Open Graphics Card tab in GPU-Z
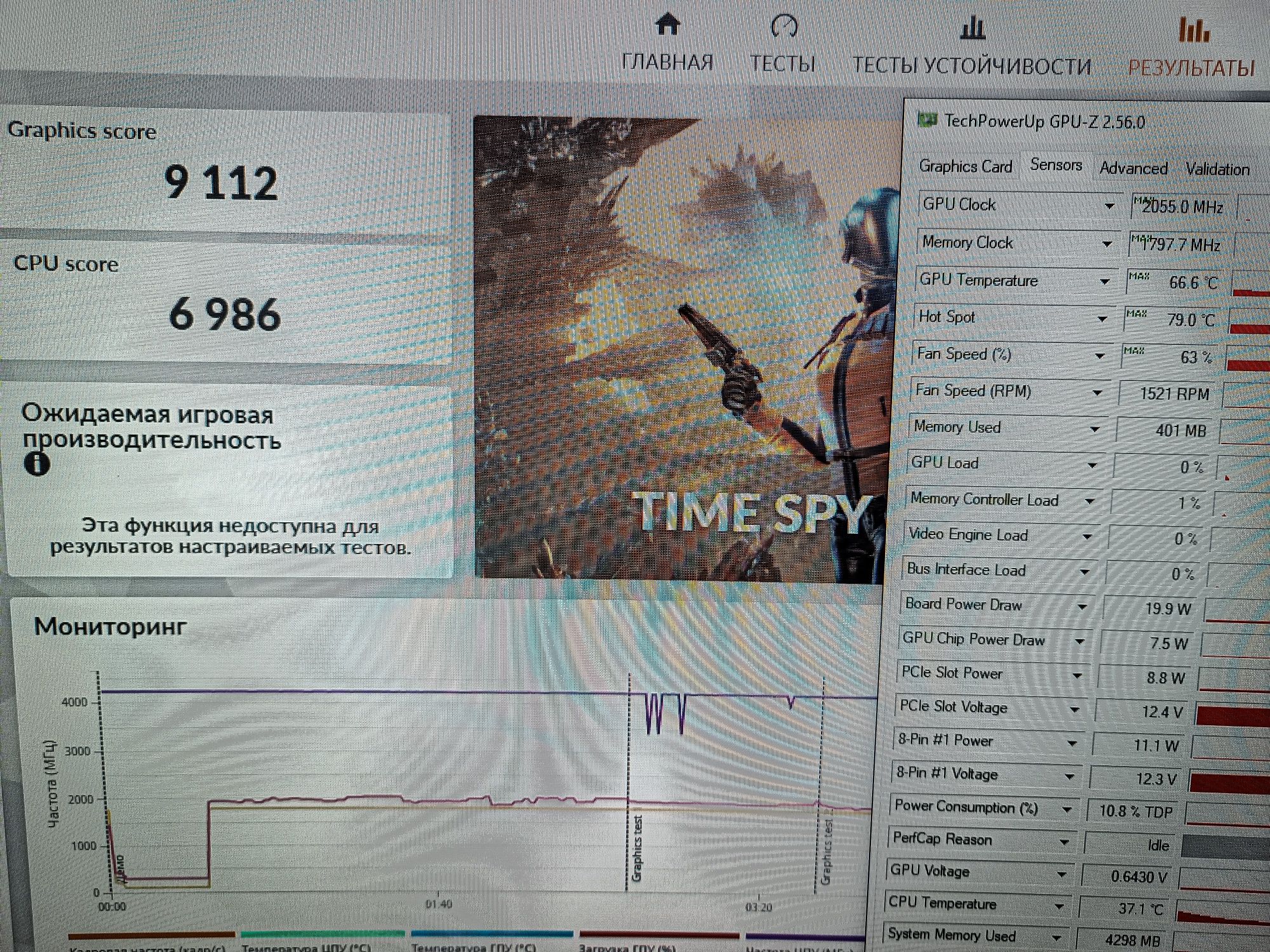Screen dimensions: 1270x952 coord(965,166)
